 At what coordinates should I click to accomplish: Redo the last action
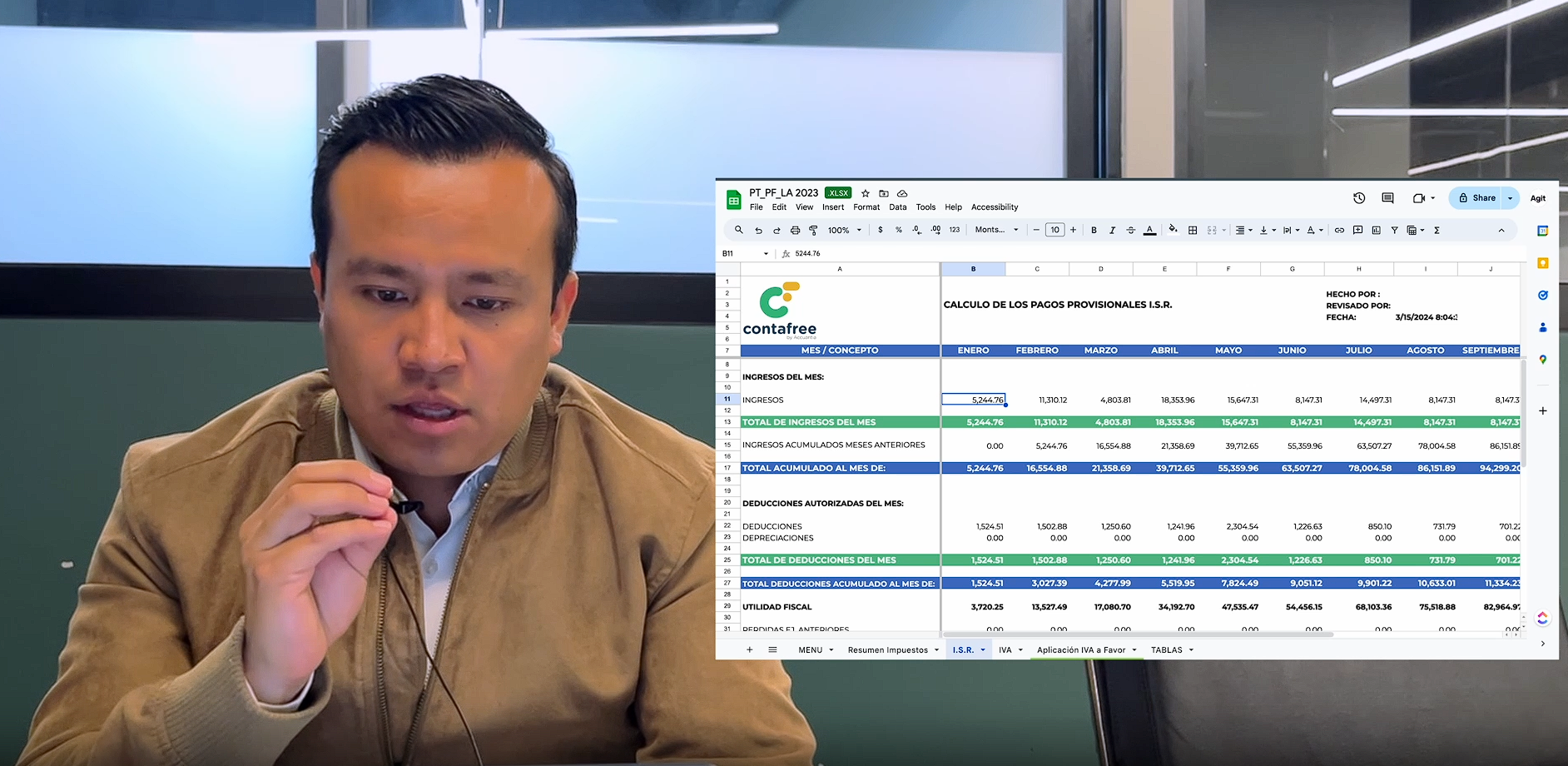click(x=777, y=231)
